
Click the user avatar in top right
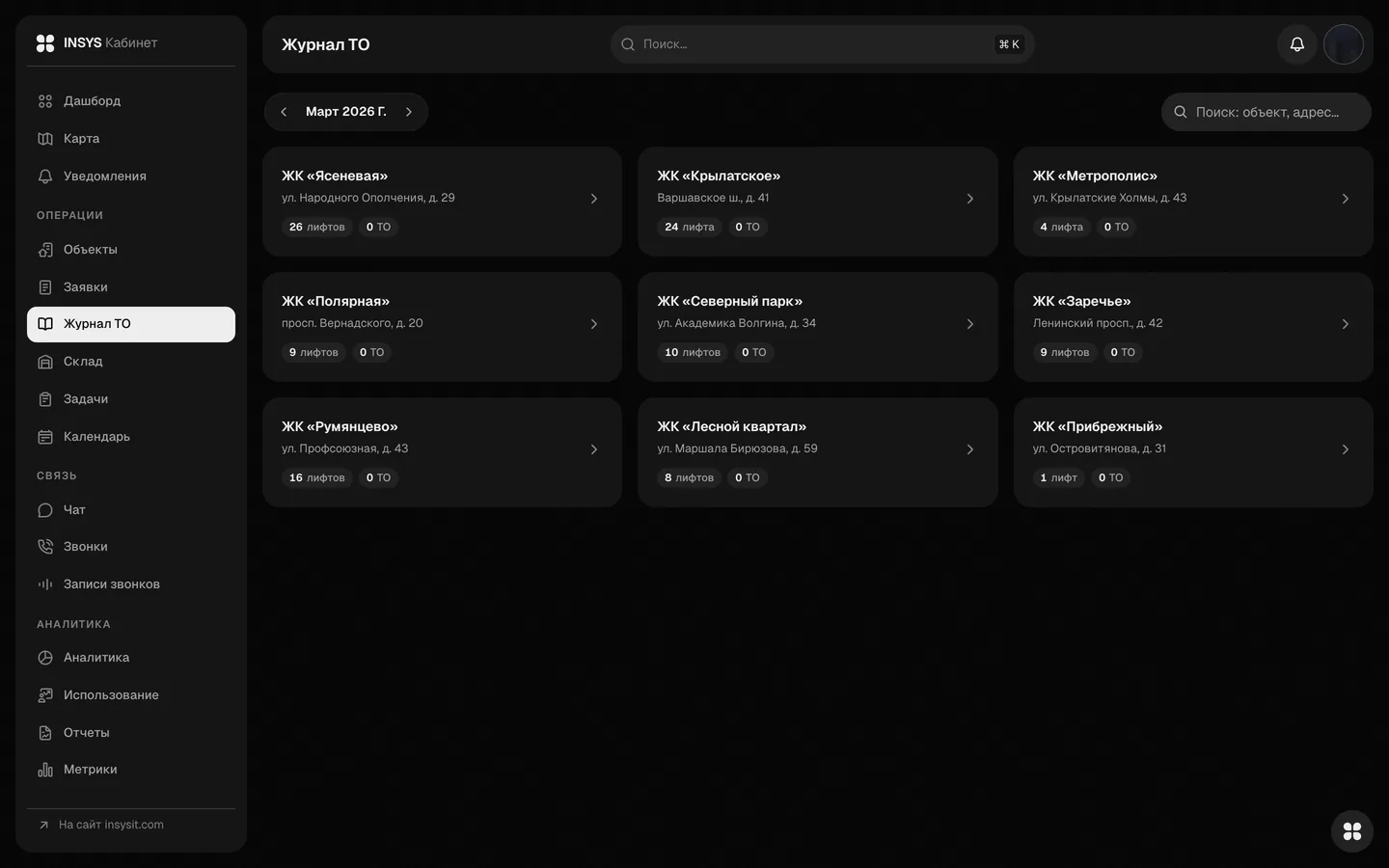tap(1343, 44)
